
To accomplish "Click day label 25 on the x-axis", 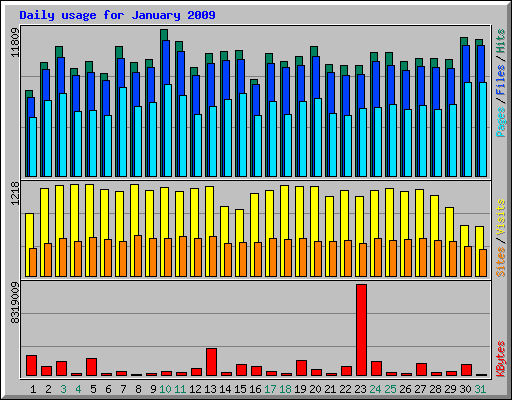I will [390, 389].
